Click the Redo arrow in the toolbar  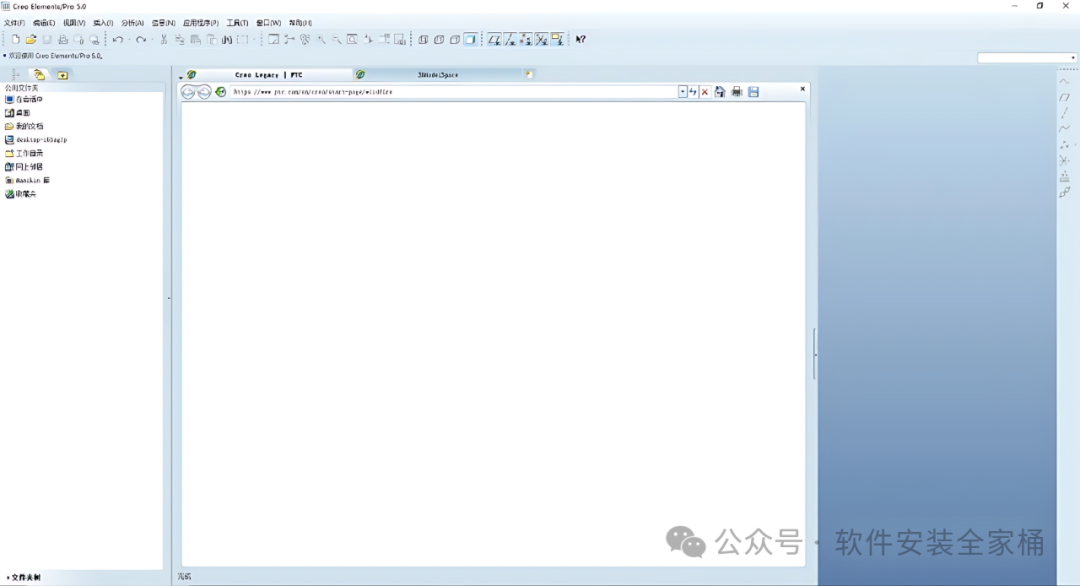pyautogui.click(x=141, y=39)
